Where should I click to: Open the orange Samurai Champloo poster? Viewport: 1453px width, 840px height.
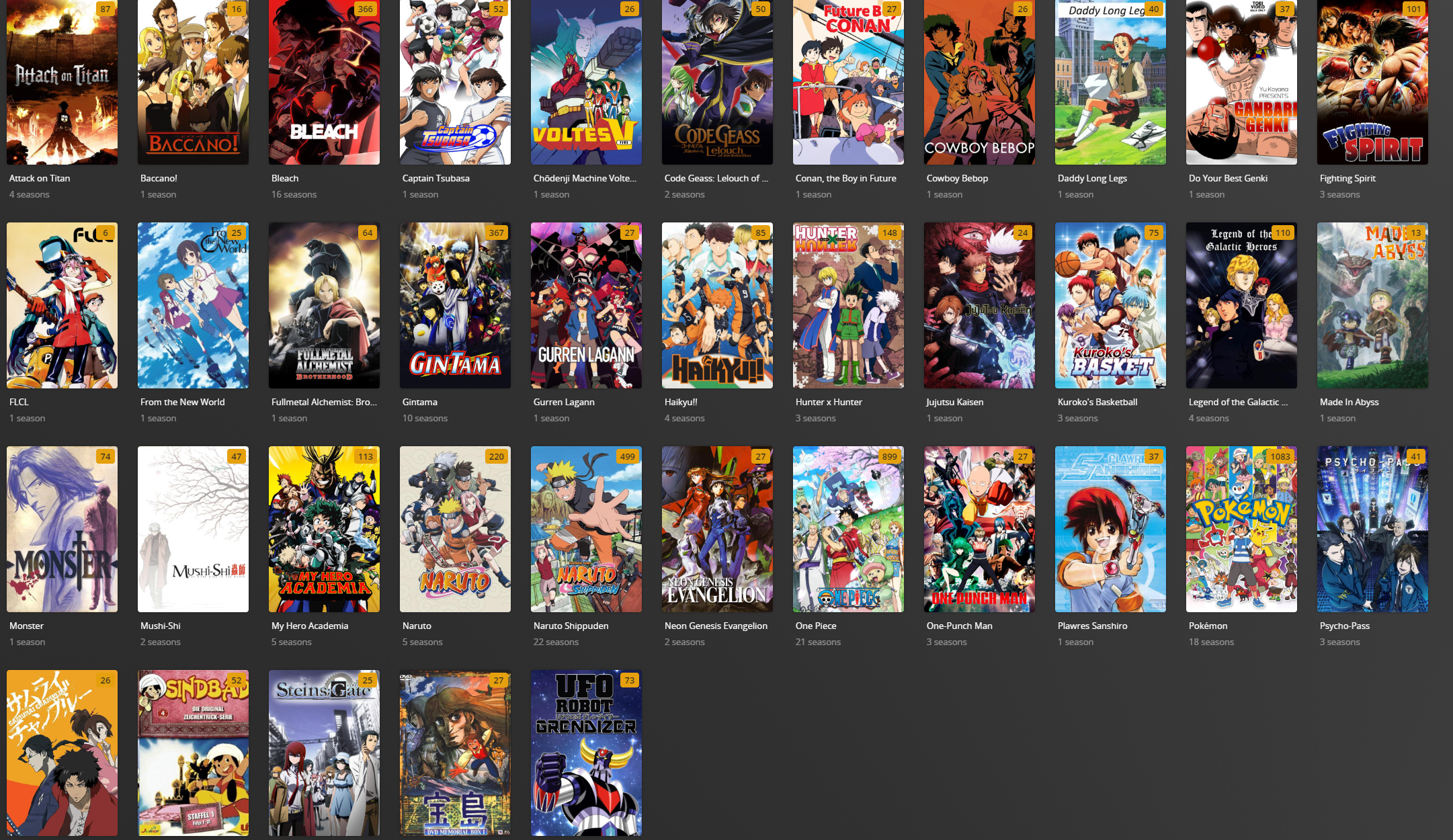pos(62,753)
